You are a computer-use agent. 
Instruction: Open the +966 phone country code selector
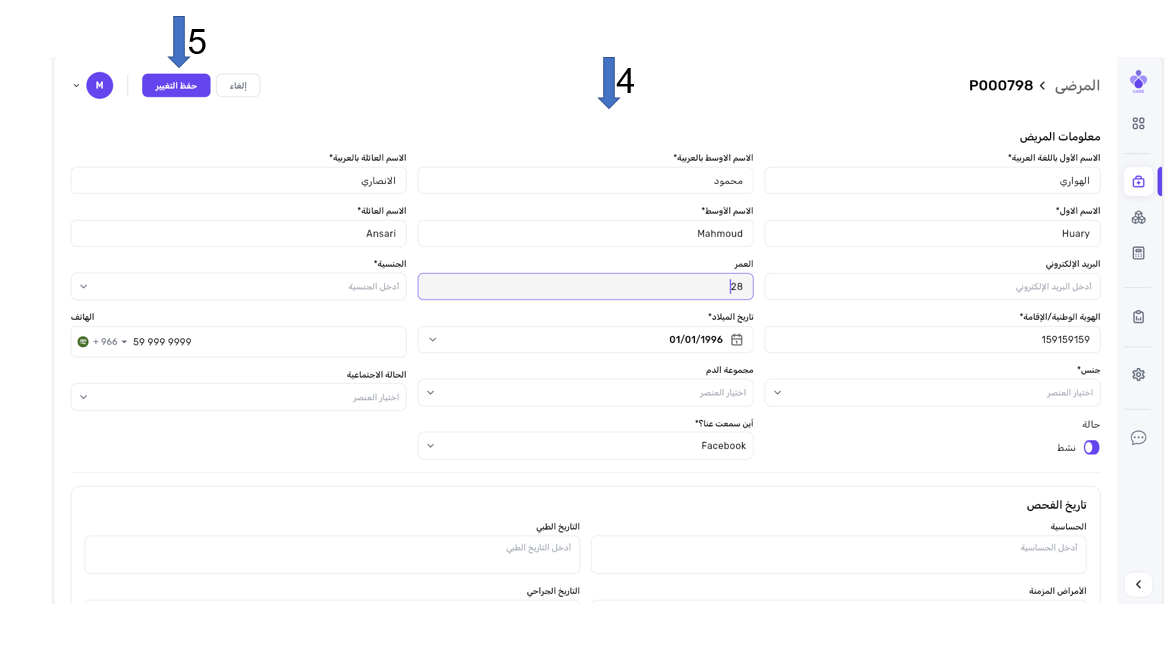tap(103, 342)
